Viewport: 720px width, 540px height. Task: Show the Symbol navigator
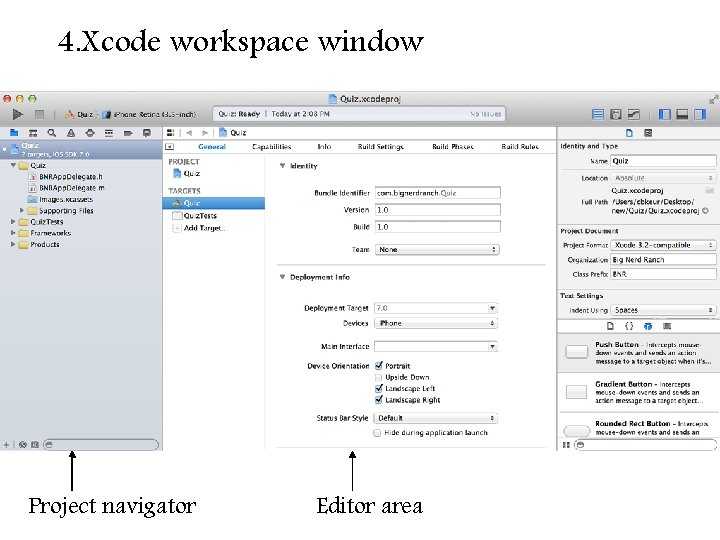[33, 133]
